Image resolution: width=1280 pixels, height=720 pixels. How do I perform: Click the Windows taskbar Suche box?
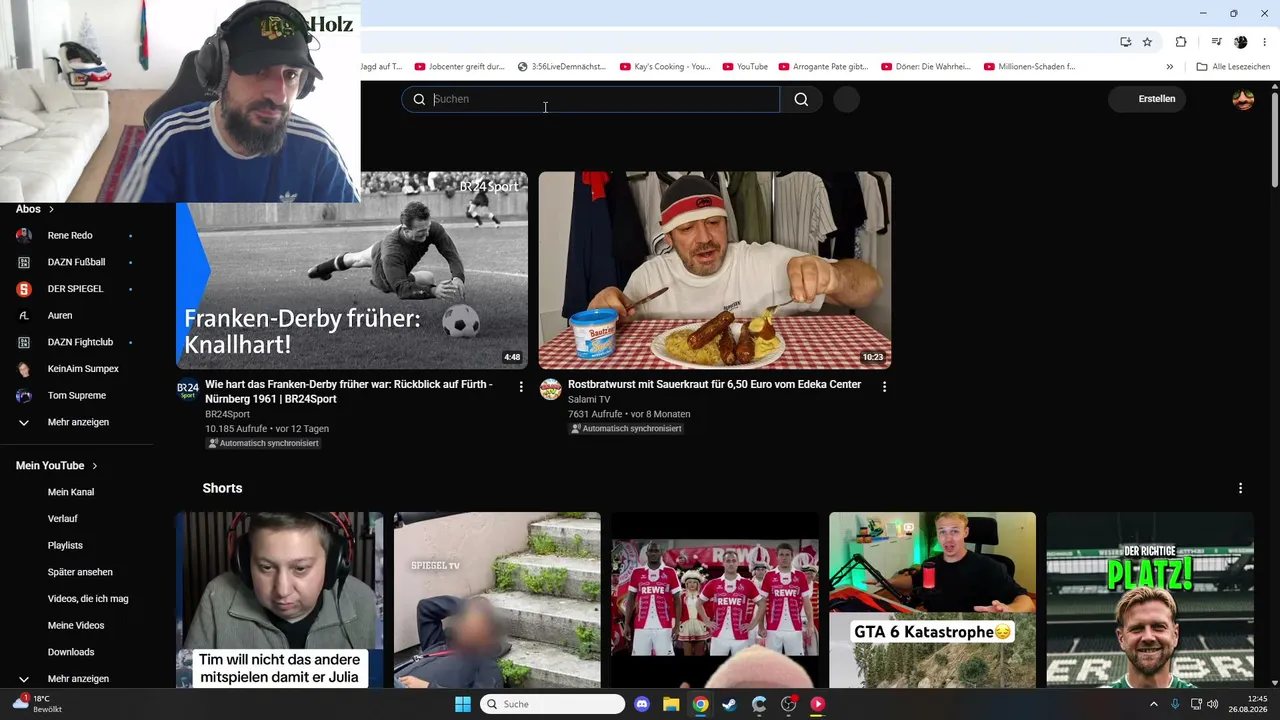tap(552, 704)
